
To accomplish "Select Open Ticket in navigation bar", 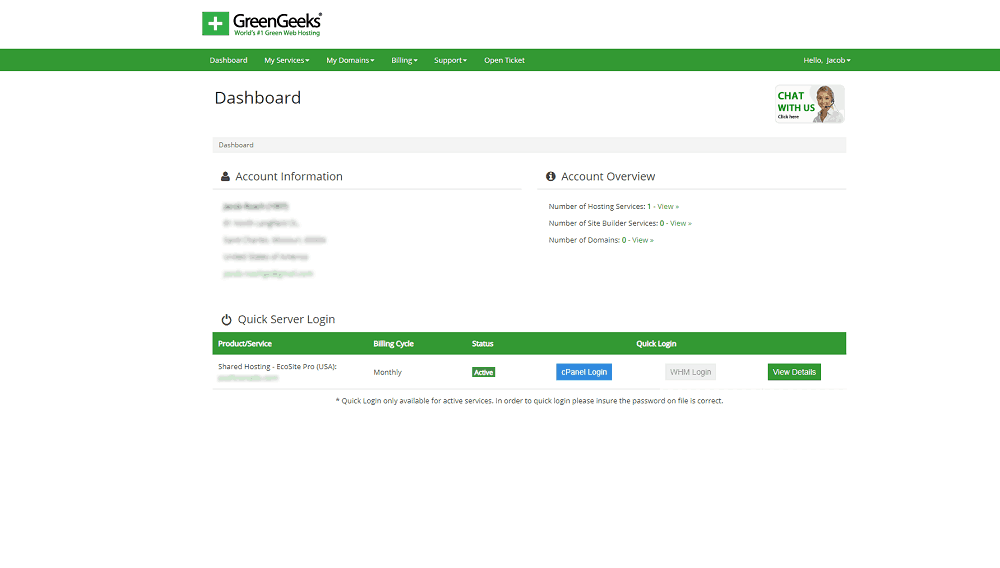I will 504,60.
